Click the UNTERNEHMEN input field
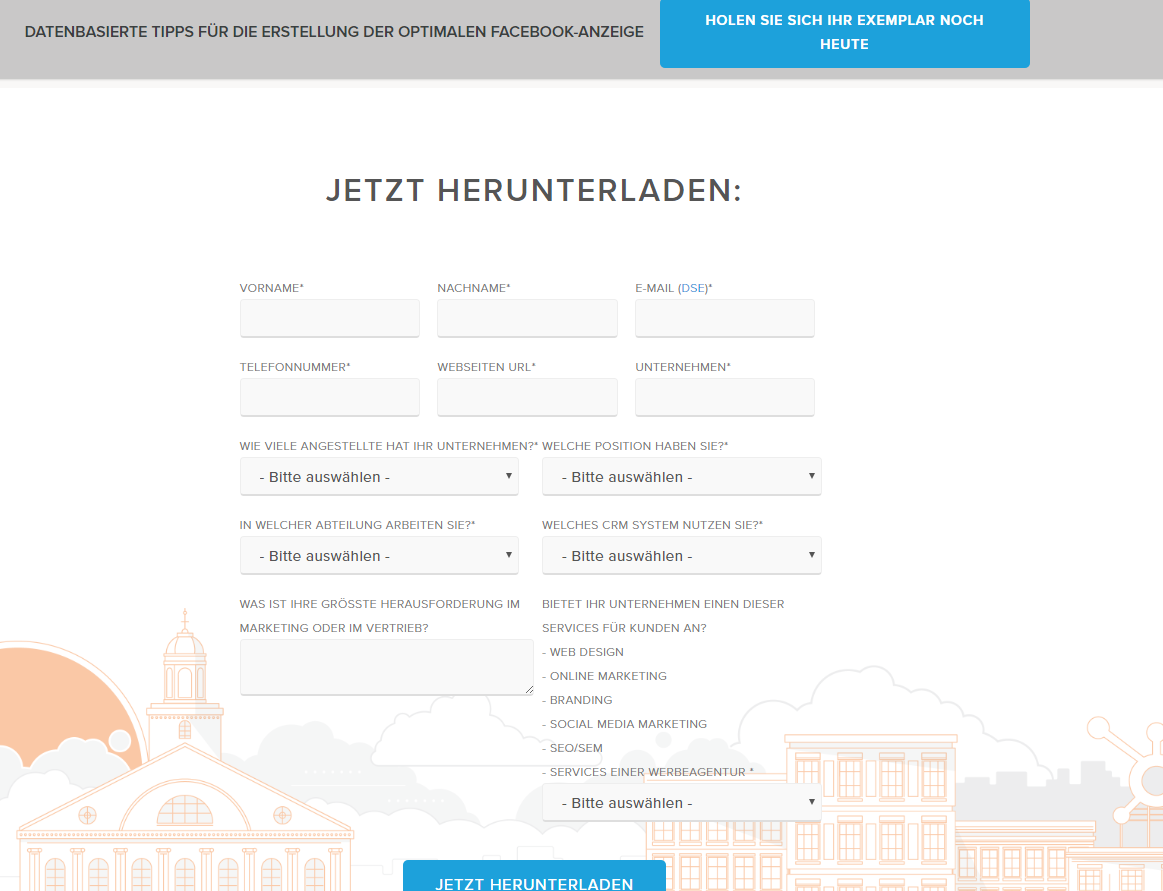 click(x=724, y=397)
